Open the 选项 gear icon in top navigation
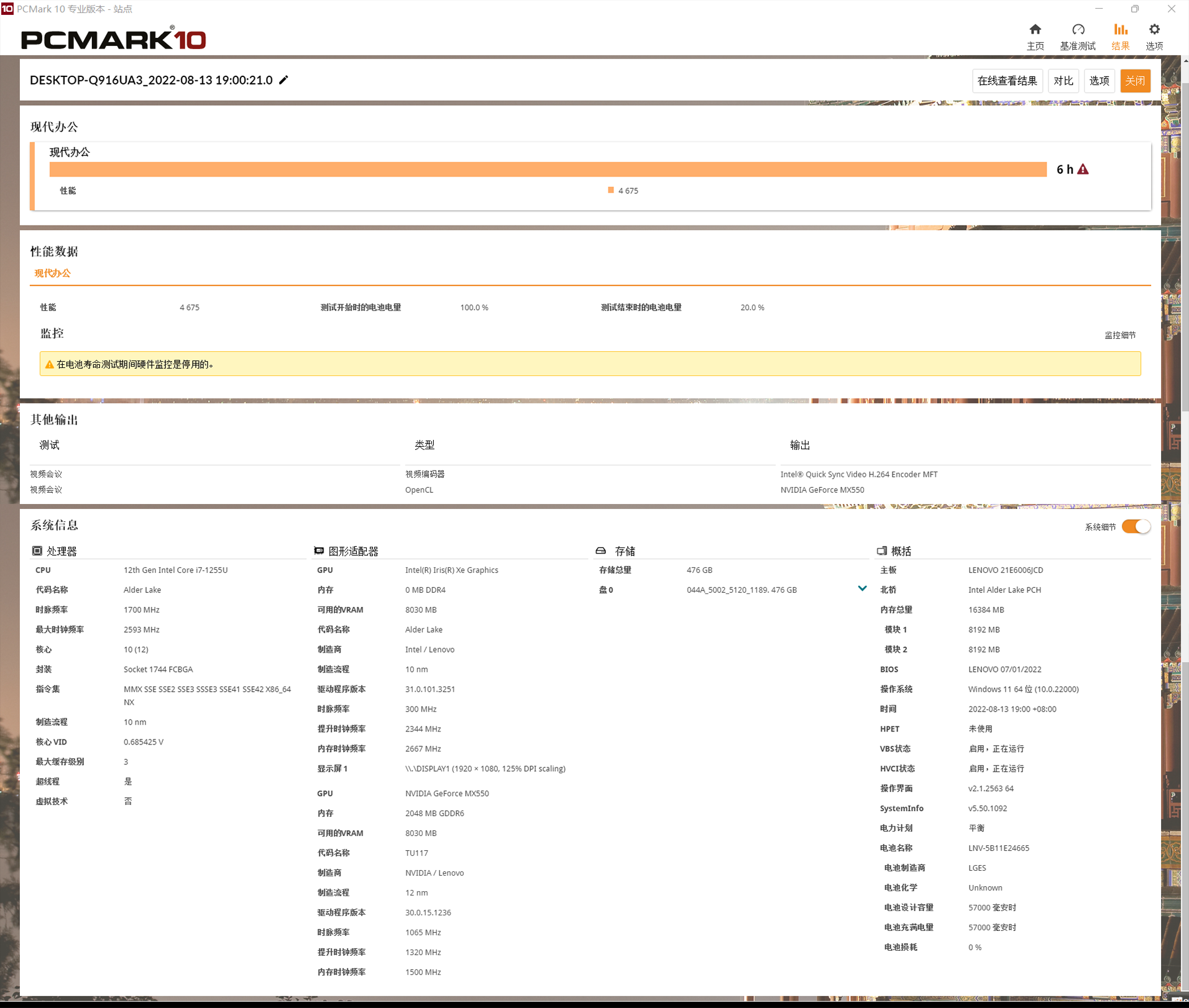 [1154, 29]
